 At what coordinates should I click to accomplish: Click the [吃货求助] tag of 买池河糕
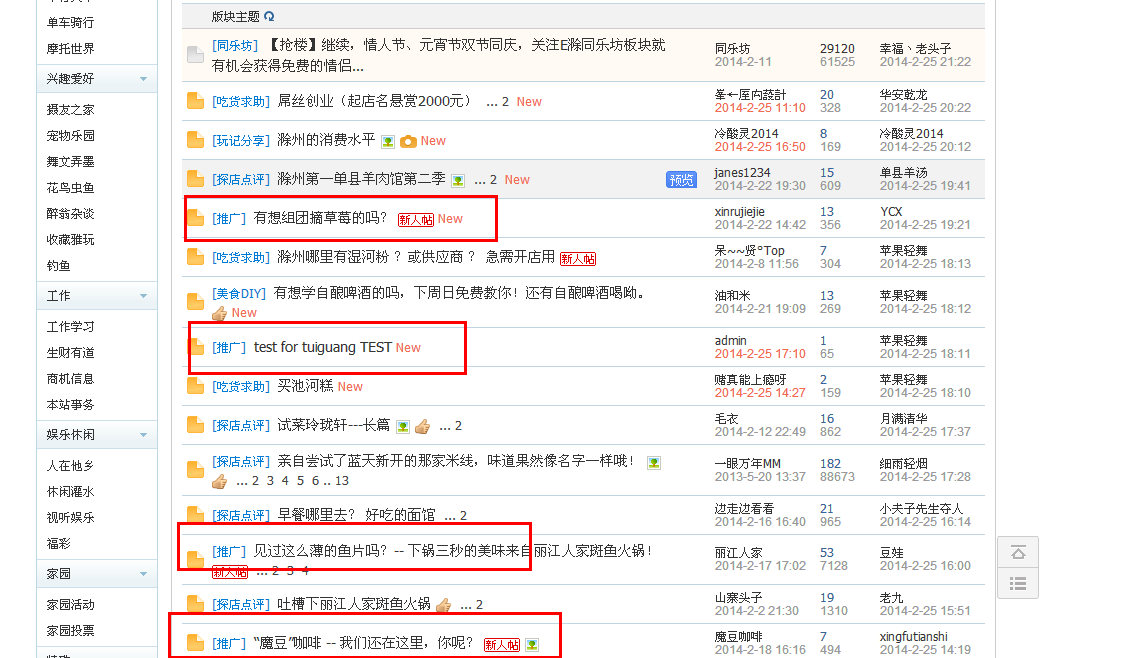(241, 386)
